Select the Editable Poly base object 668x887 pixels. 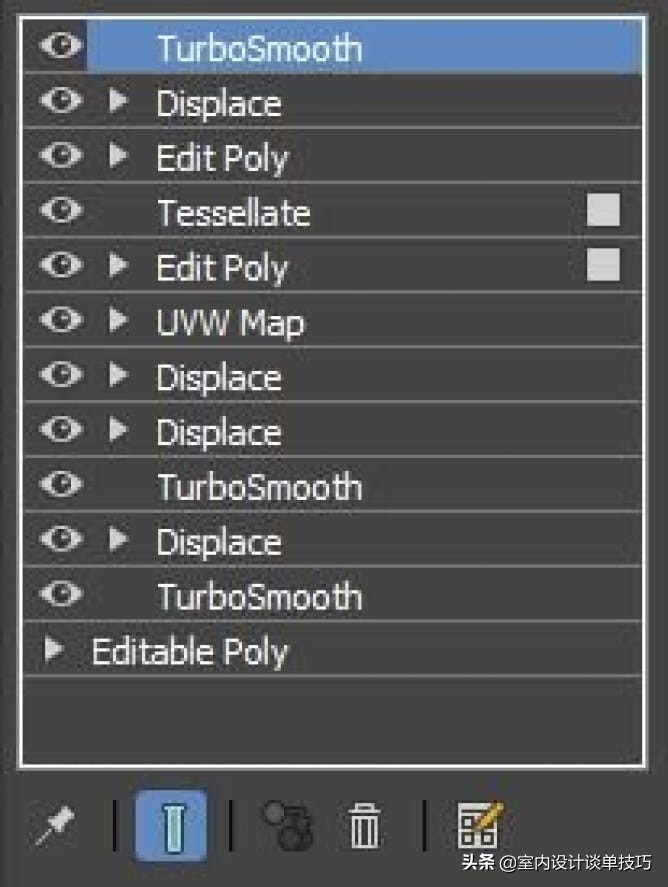190,652
